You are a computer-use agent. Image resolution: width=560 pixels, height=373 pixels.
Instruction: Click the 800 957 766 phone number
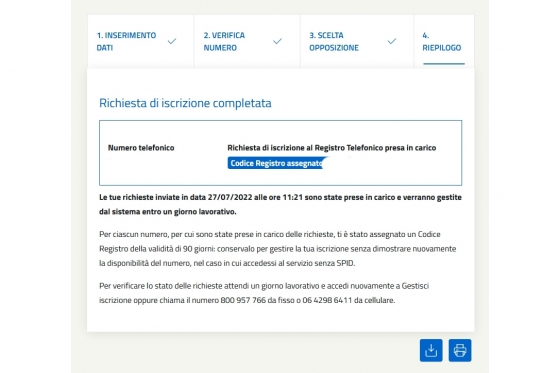pyautogui.click(x=243, y=300)
